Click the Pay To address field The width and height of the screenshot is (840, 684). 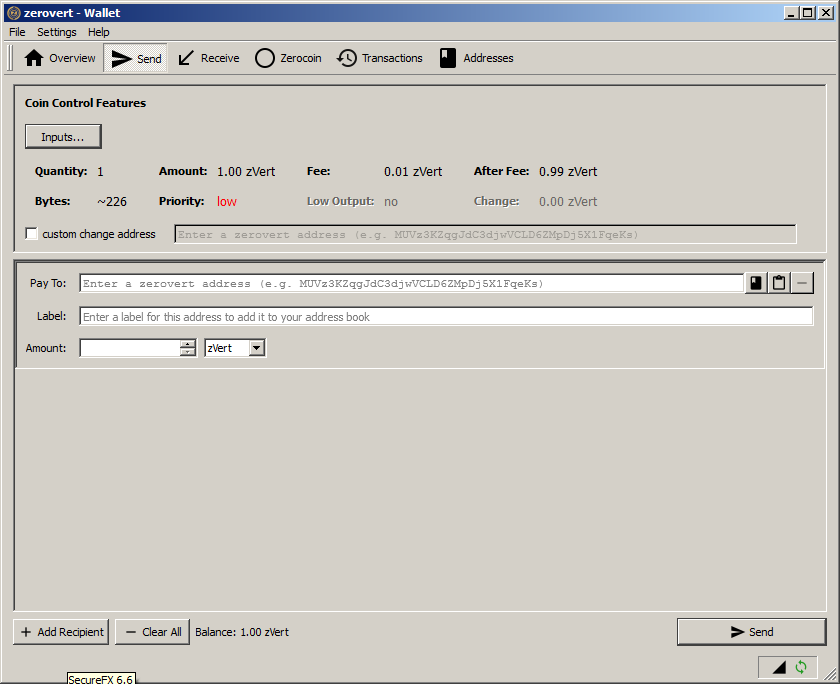[411, 283]
